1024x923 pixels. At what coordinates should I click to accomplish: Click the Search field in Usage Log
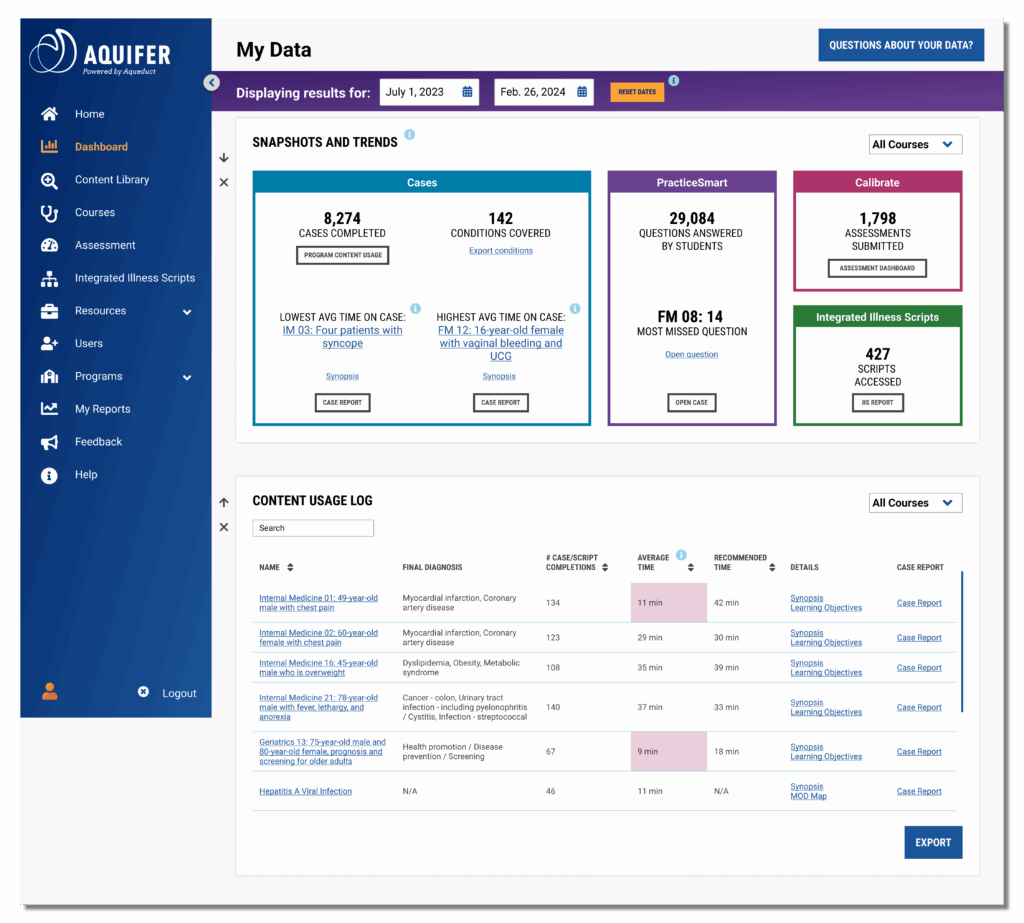pyautogui.click(x=313, y=528)
